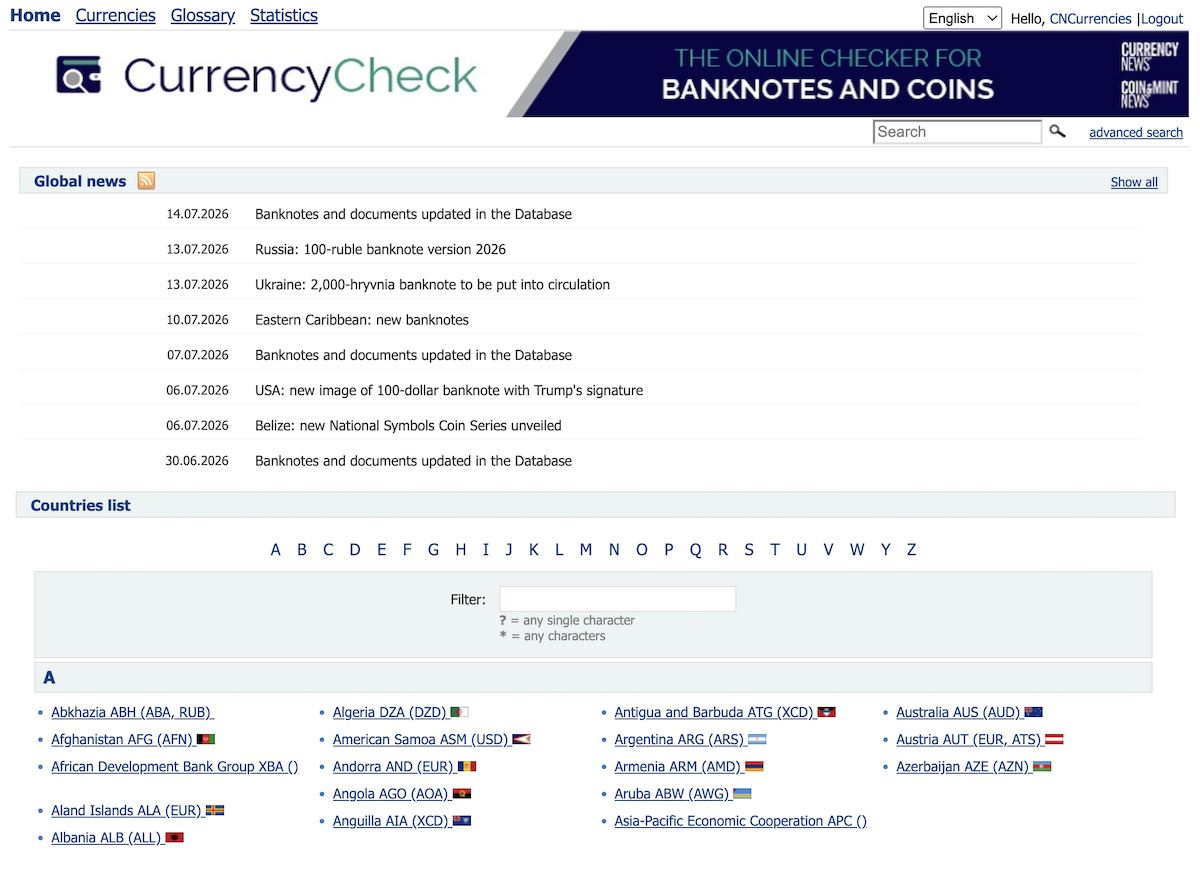Open Ukraine 2,000-hryvnia banknote news
This screenshot has width=1200, height=879.
[432, 284]
